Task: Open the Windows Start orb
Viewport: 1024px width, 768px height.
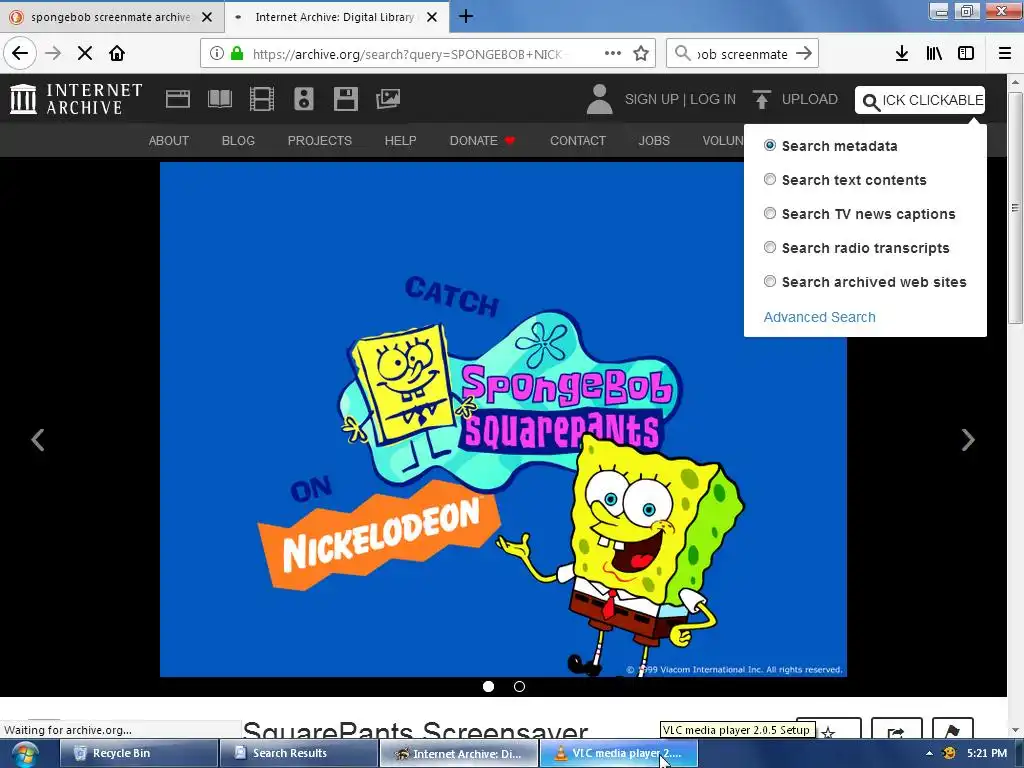Action: [x=25, y=754]
